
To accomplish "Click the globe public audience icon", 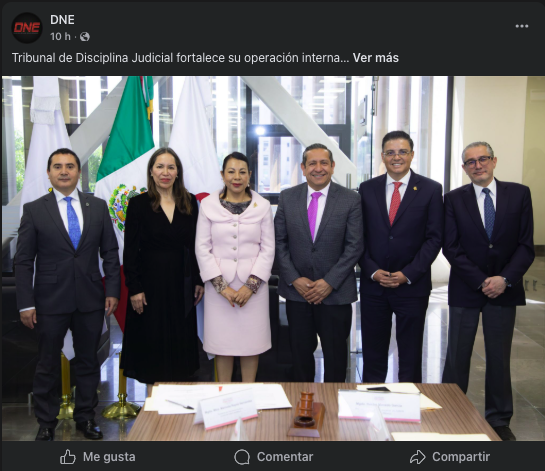I will pyautogui.click(x=84, y=36).
